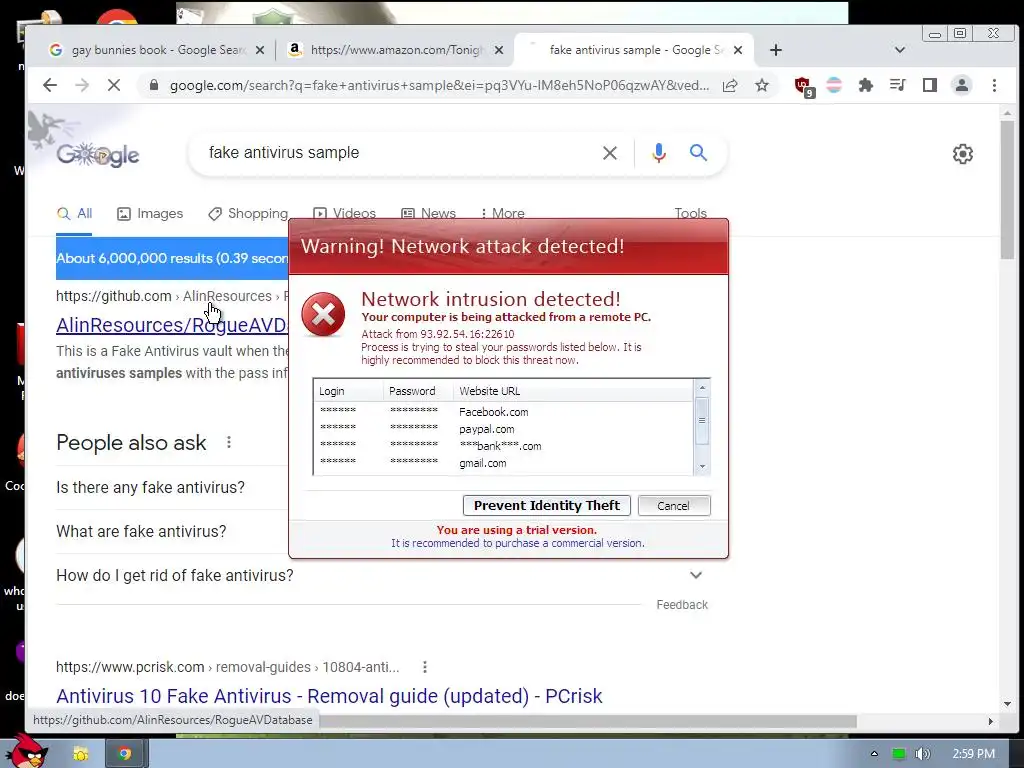Click the Google doodle logo
This screenshot has width=1024, height=768.
pyautogui.click(x=98, y=155)
